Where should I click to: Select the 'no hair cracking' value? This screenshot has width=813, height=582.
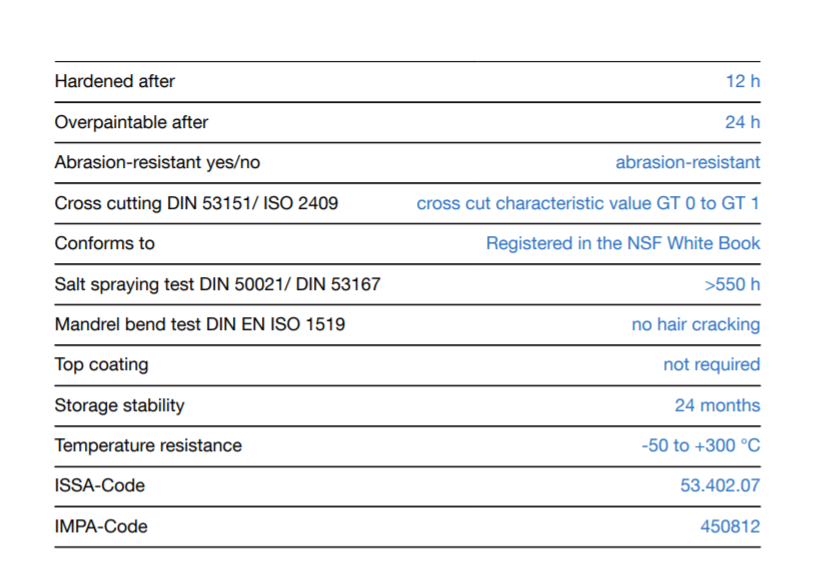(695, 324)
